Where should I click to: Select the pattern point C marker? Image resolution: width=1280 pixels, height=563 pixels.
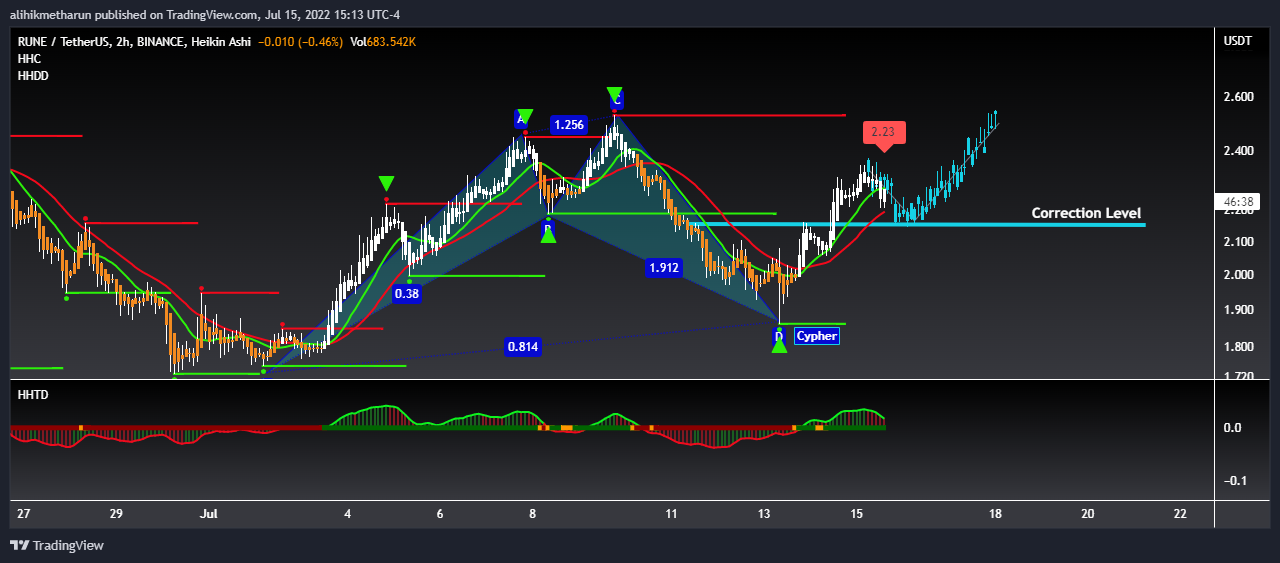(x=616, y=101)
